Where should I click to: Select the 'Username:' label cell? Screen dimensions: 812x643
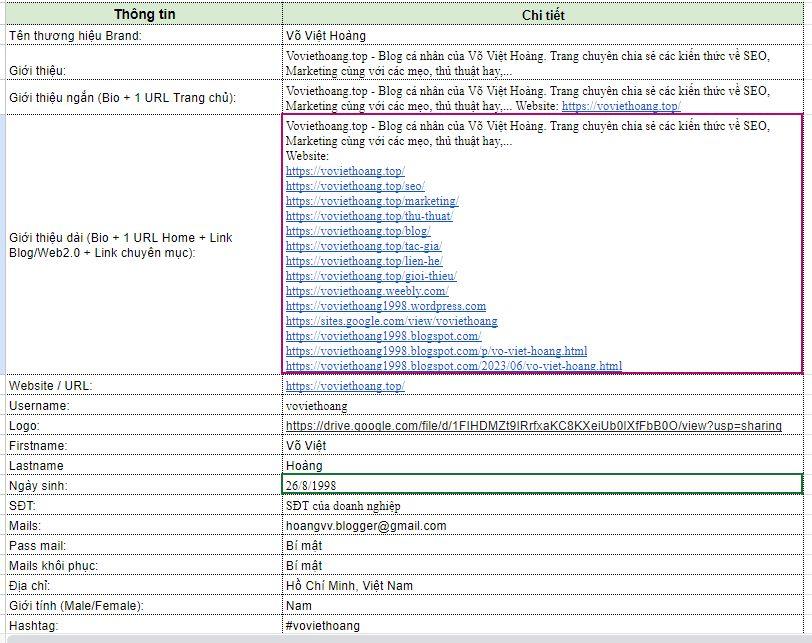[x=144, y=405]
